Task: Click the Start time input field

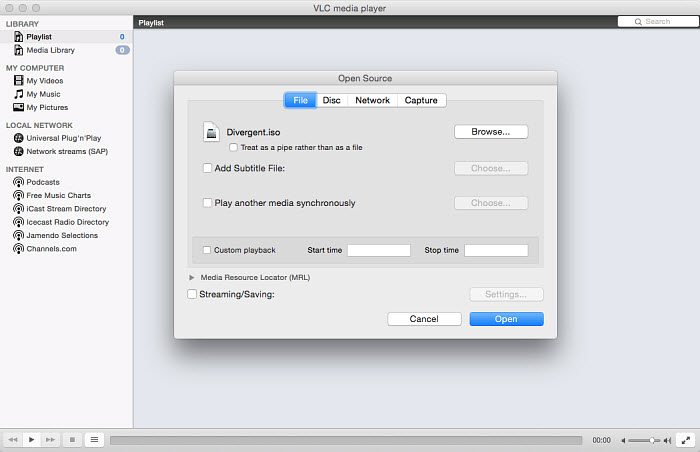Action: (379, 250)
